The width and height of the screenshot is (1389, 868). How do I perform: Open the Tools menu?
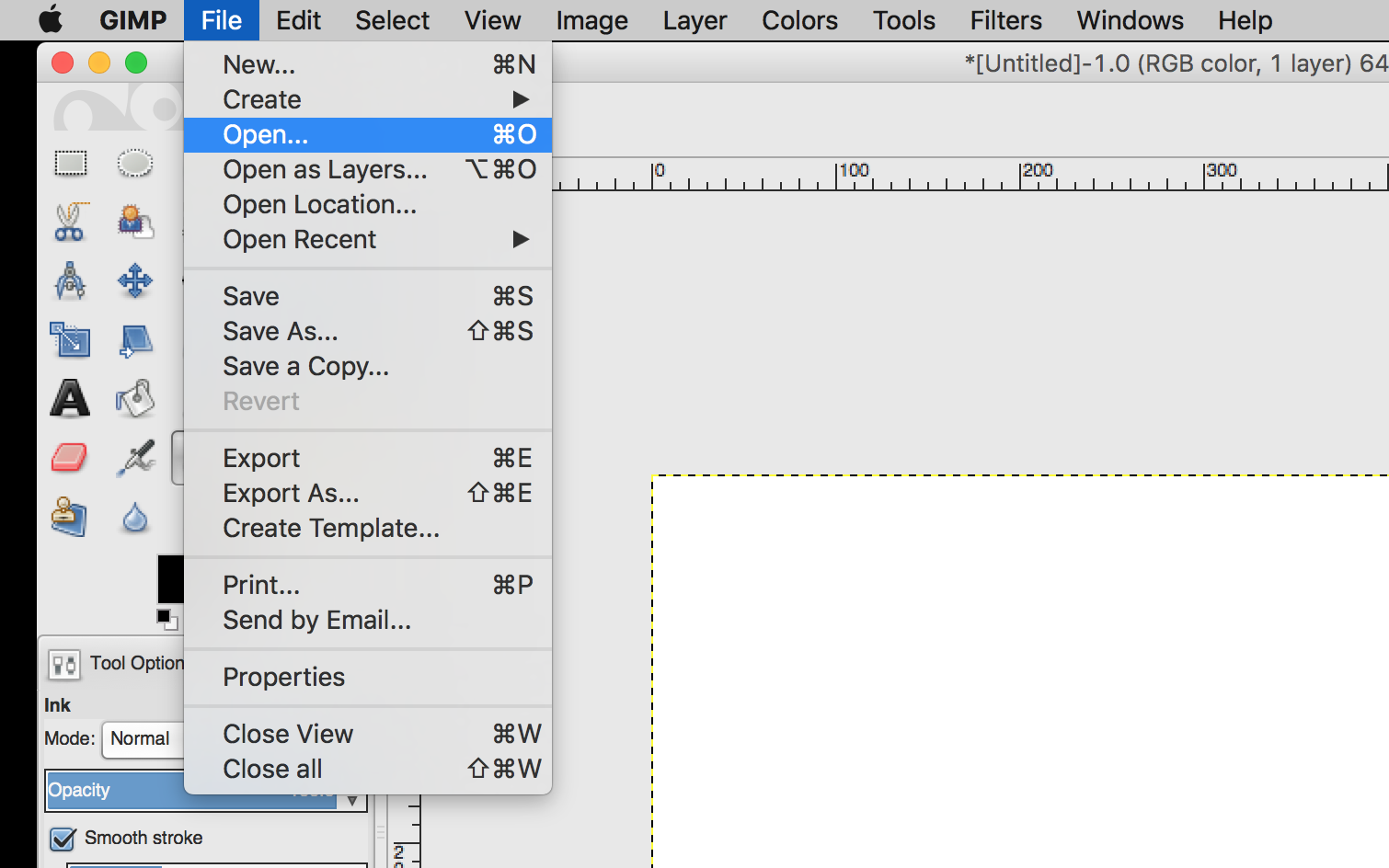click(903, 20)
